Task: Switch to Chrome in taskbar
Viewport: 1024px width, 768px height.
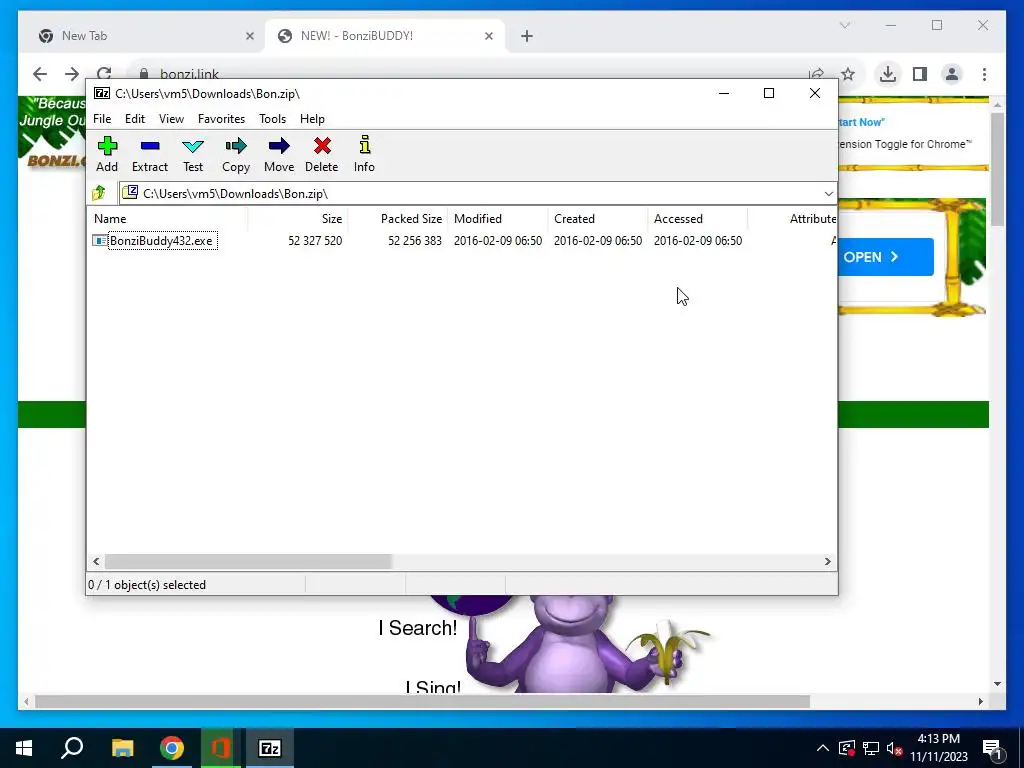Action: tap(172, 748)
